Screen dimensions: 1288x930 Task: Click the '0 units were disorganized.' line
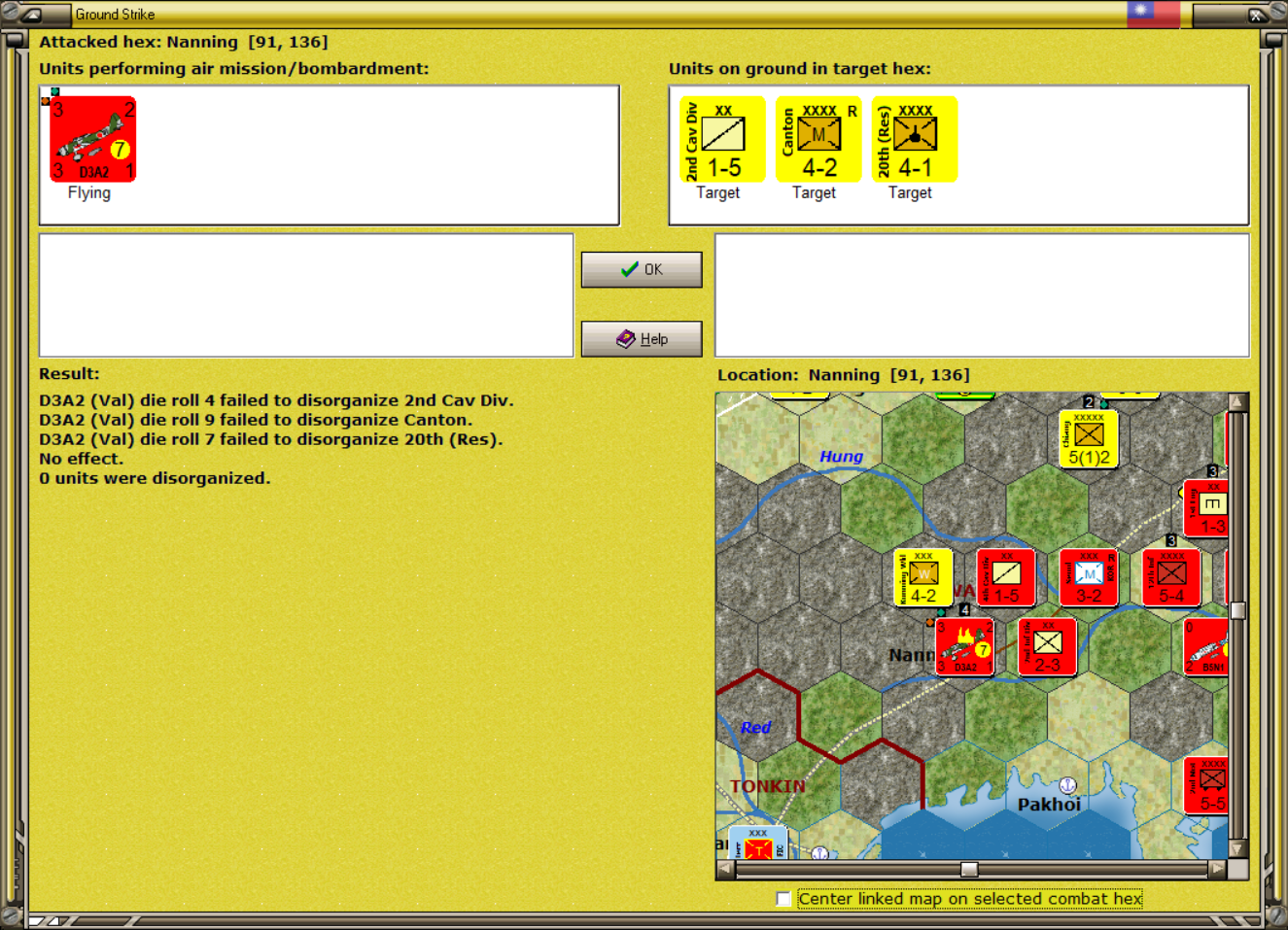point(155,478)
